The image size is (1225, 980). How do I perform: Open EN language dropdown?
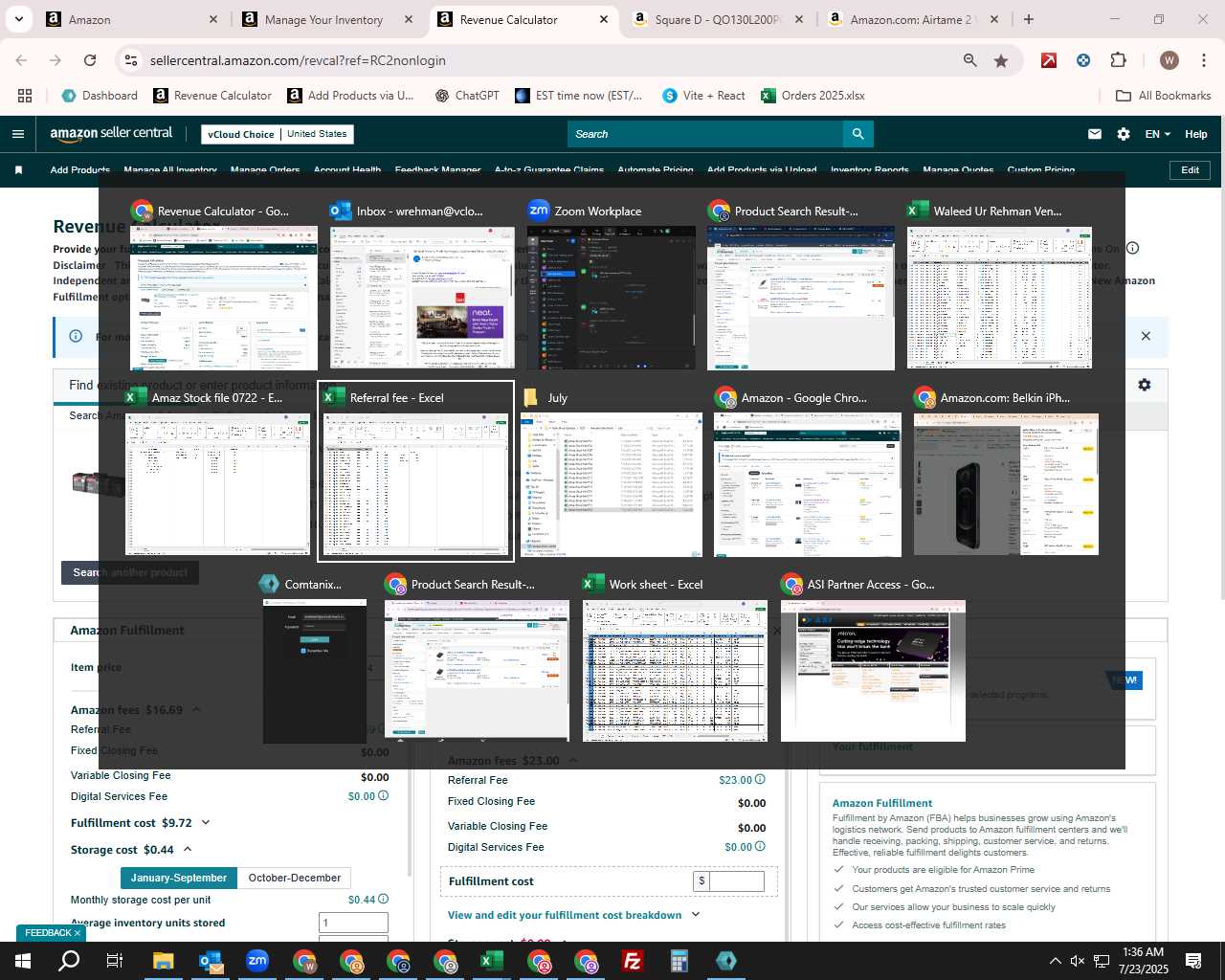tap(1157, 134)
